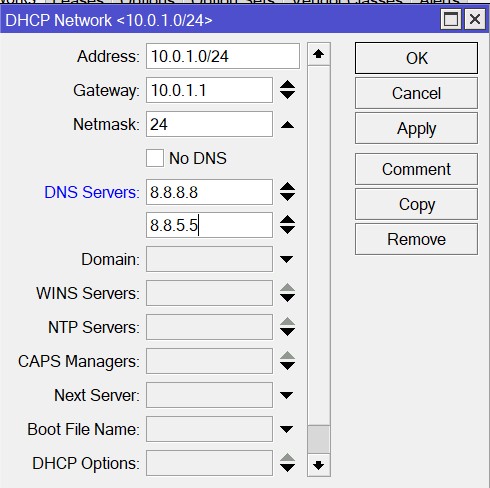The width and height of the screenshot is (490, 488).
Task: Click the scroll up arrow in scrollbar
Action: [x=319, y=54]
